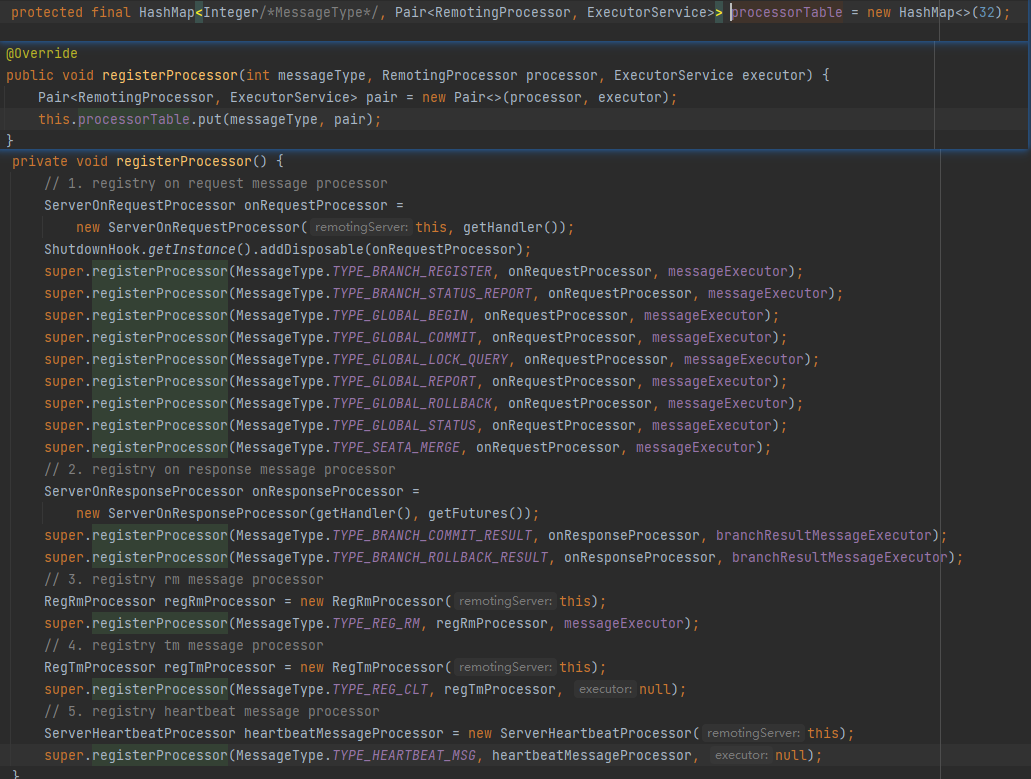Viewport: 1031px width, 779px height.
Task: Click the 'executor:' hint on the TYPE_HEARTBEAT_MSG line
Action: pos(741,756)
